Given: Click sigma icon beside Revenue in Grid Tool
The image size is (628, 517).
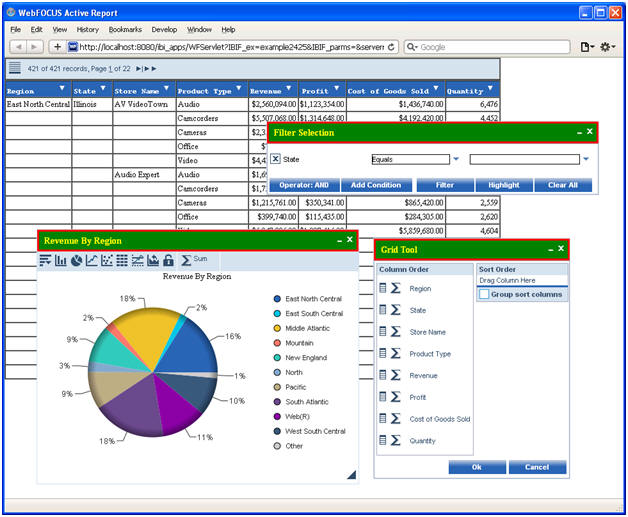Looking at the screenshot, I should (396, 375).
